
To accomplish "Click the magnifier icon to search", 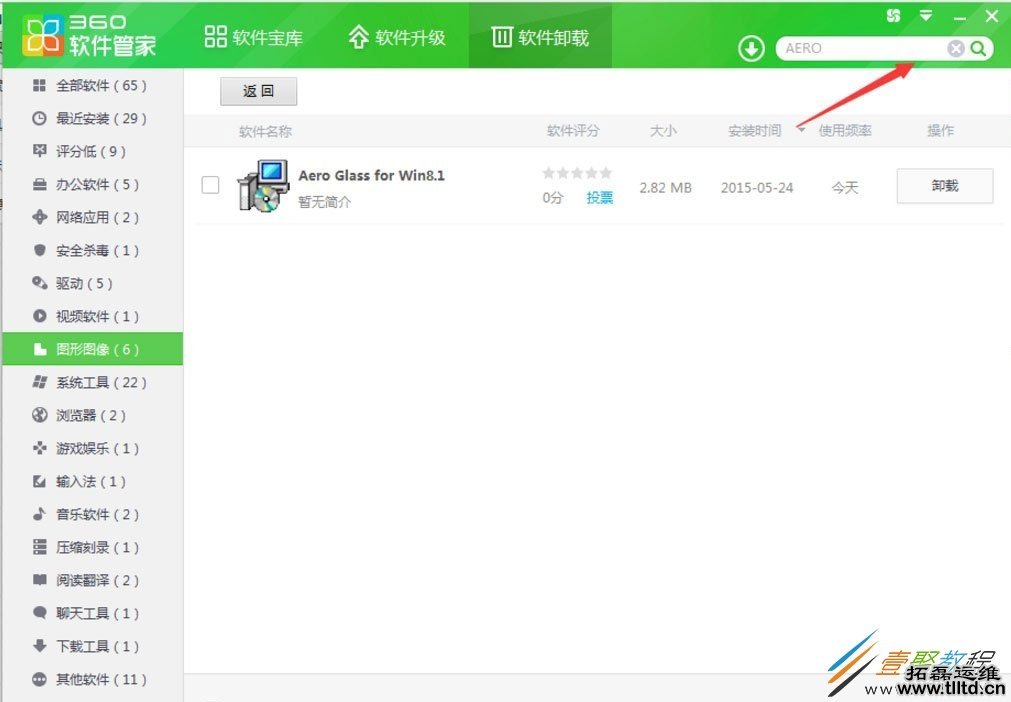I will (977, 48).
